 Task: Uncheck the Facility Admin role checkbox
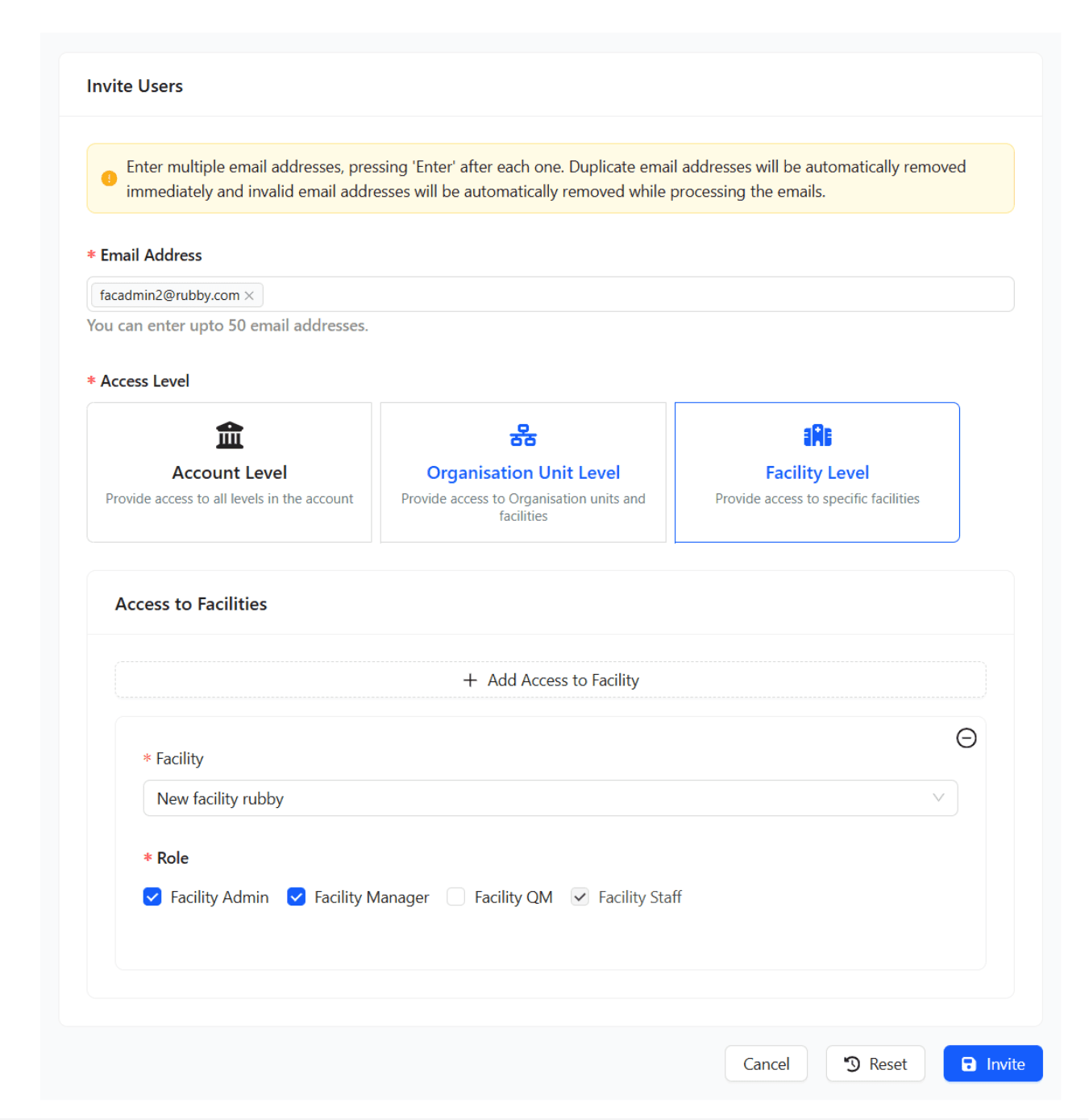[x=152, y=897]
